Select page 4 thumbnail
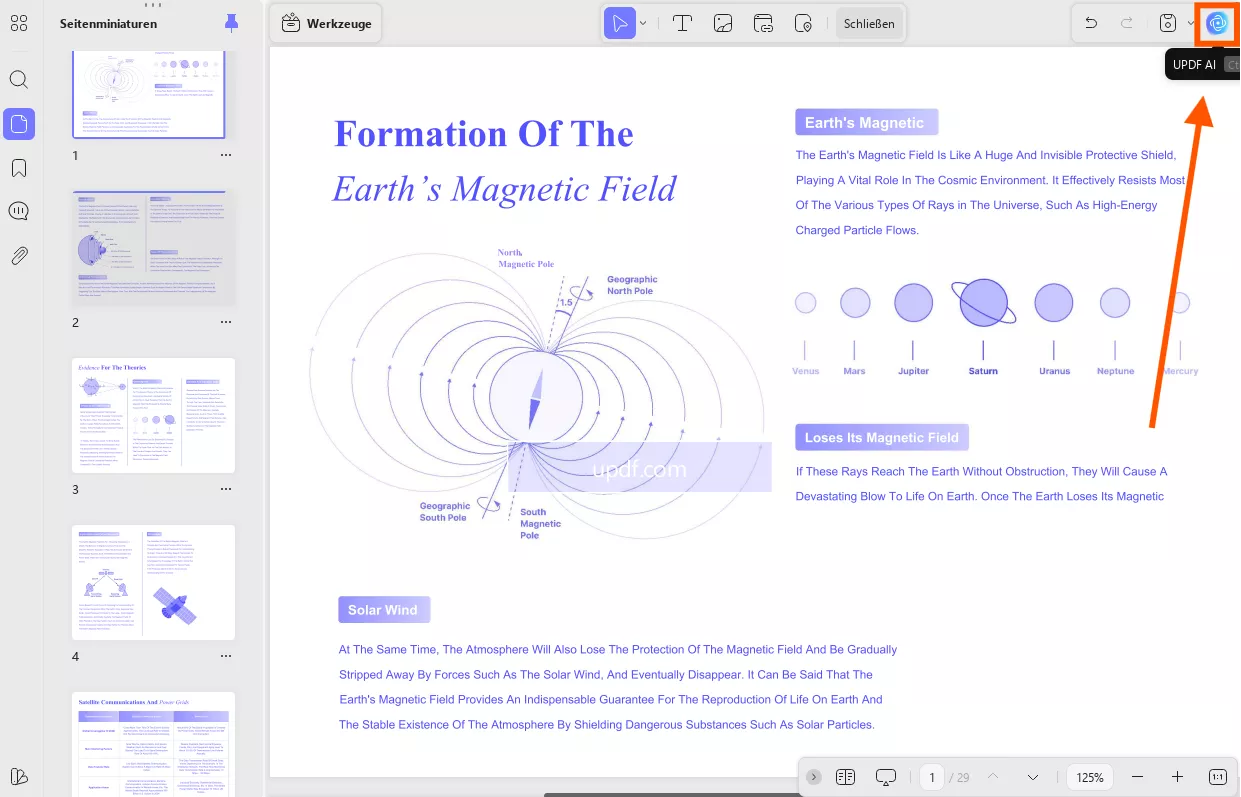 pos(154,583)
